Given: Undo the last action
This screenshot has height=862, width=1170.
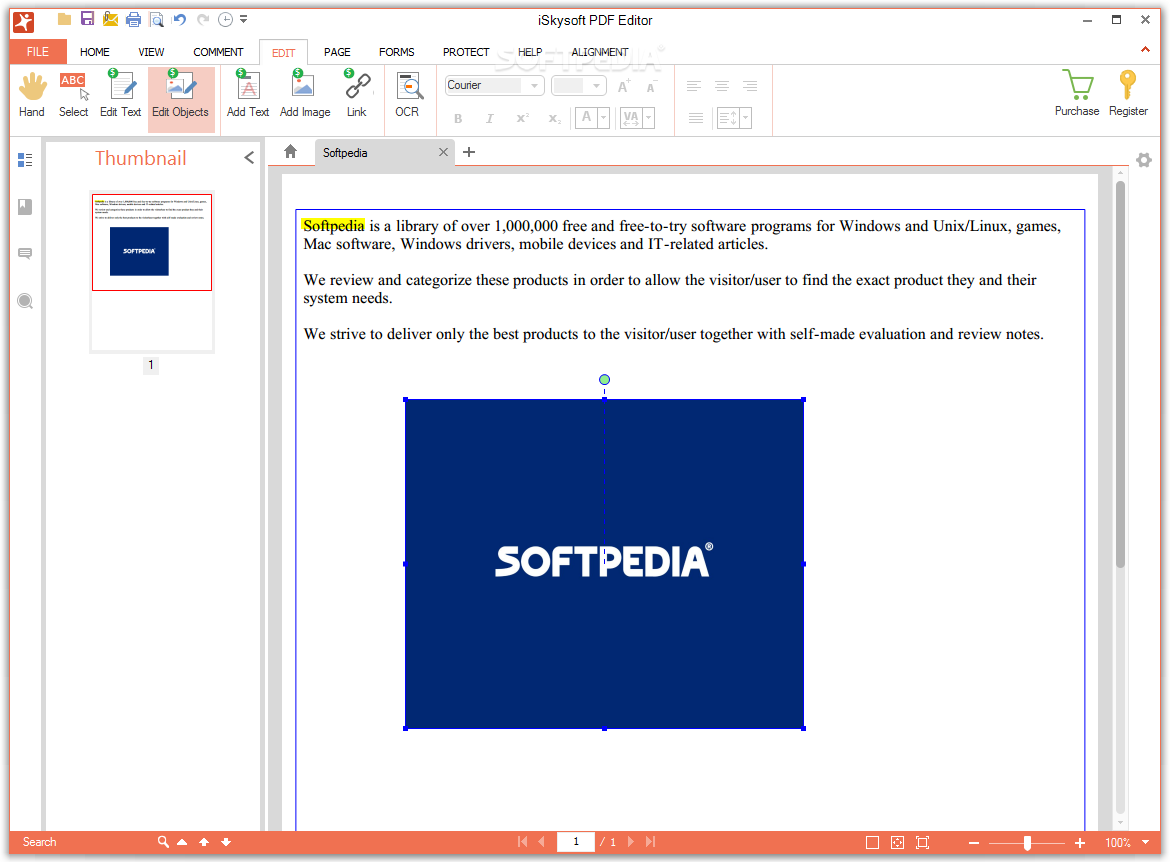Looking at the screenshot, I should pos(179,19).
